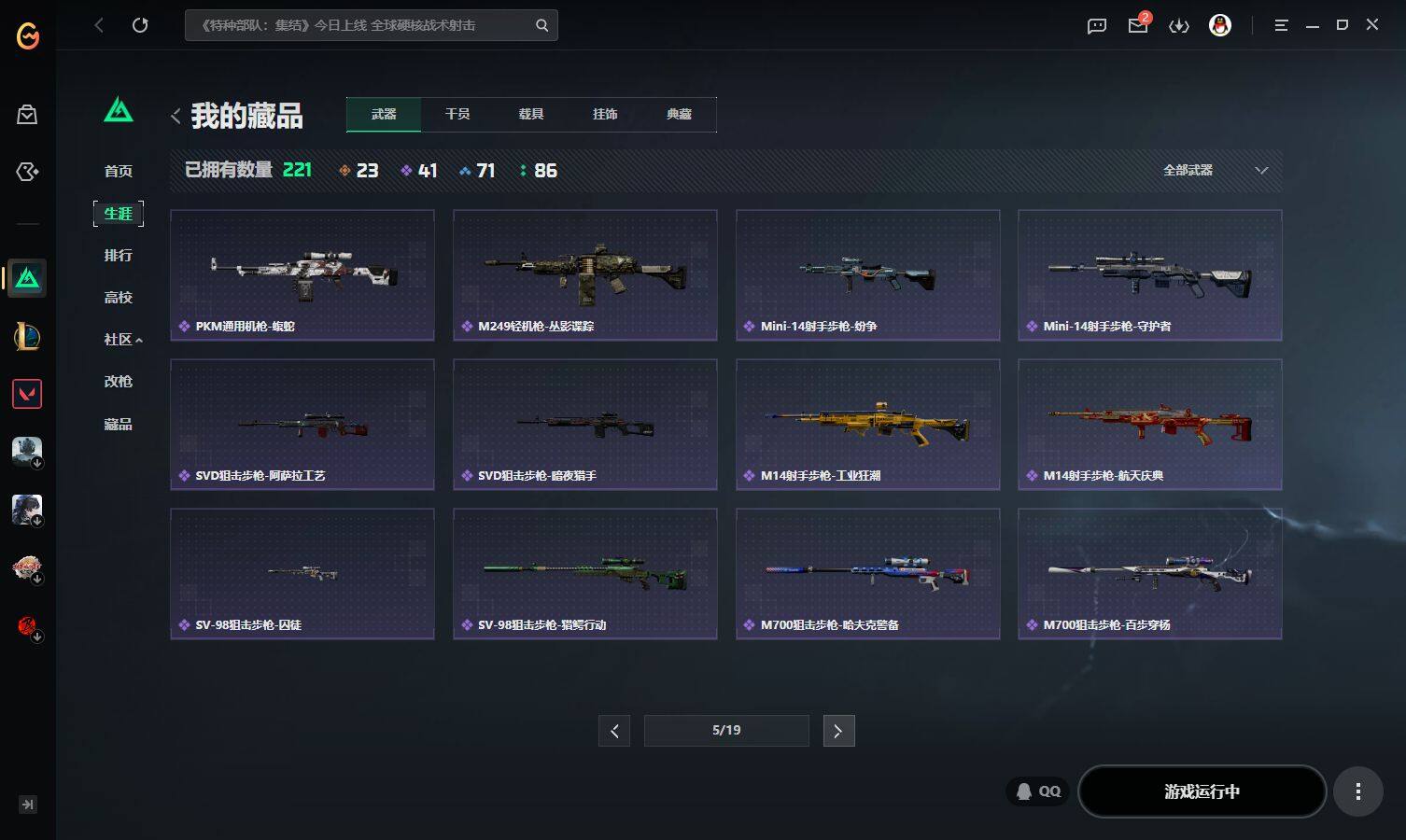Go to previous collection page
Image resolution: width=1406 pixels, height=840 pixels.
coord(614,731)
